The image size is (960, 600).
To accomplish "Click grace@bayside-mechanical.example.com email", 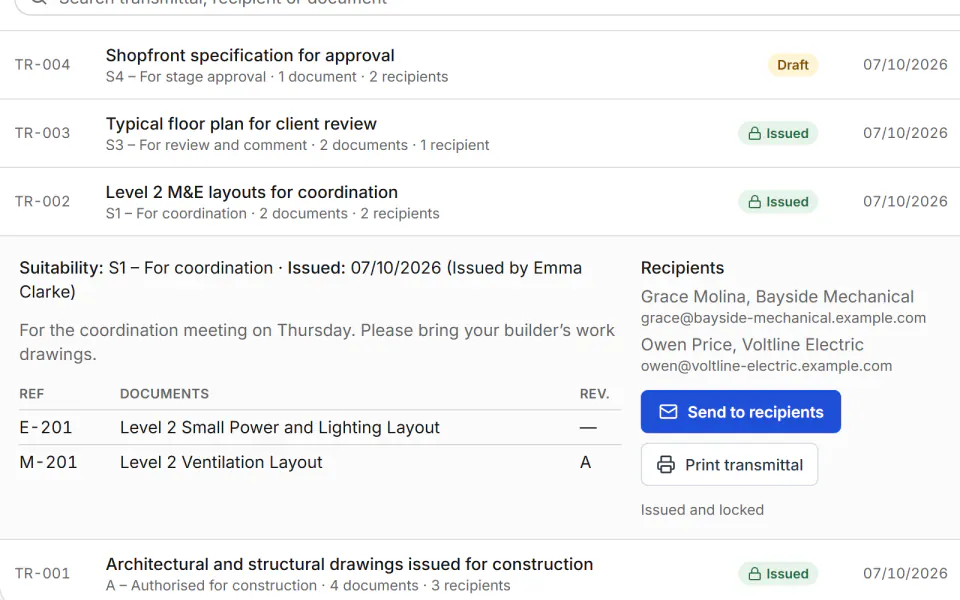I will pyautogui.click(x=783, y=318).
